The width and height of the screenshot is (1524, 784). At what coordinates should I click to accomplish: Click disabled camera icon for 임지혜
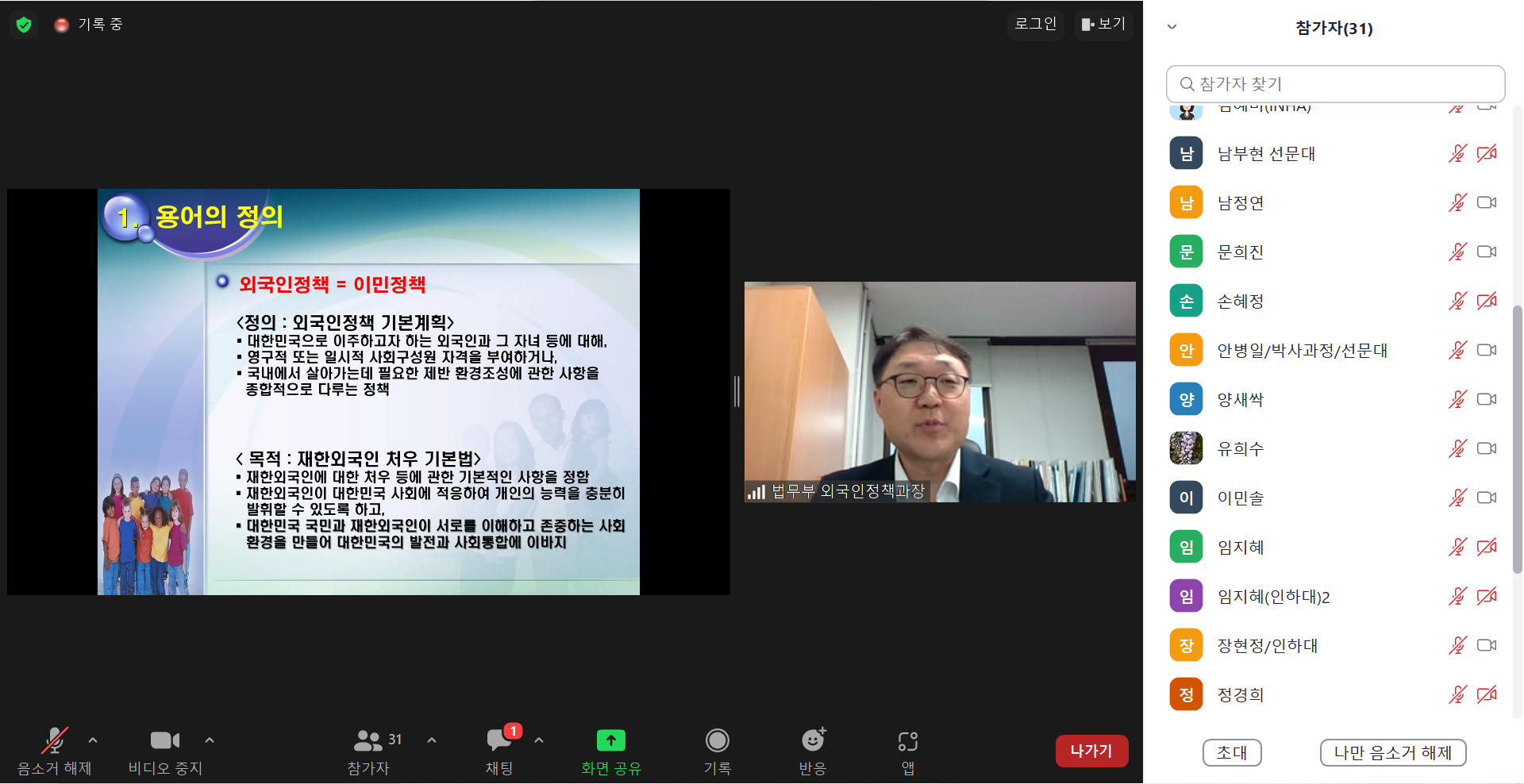[1487, 547]
